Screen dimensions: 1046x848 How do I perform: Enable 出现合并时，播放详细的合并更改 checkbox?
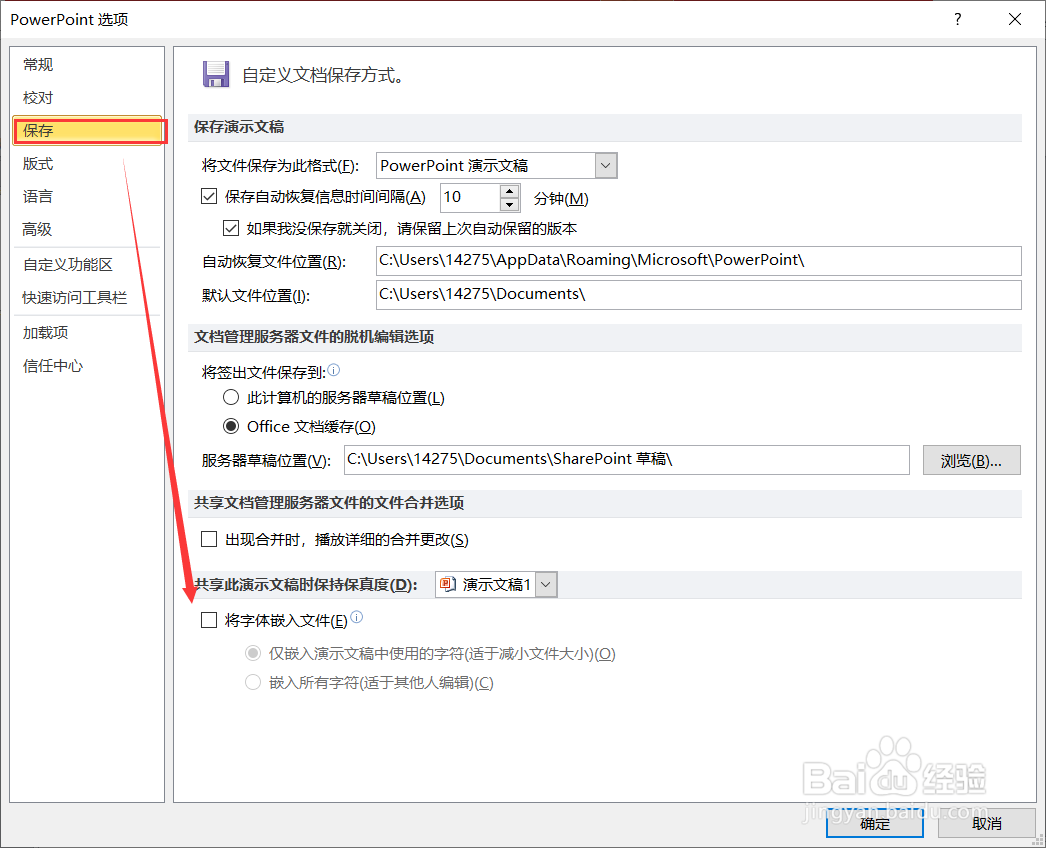pos(209,539)
